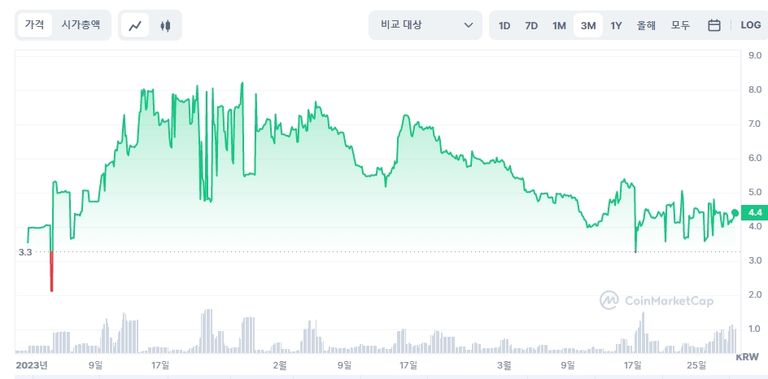Viewport: 768px width, 379px height.
Task: Select the 1Y time range
Action: tap(616, 25)
